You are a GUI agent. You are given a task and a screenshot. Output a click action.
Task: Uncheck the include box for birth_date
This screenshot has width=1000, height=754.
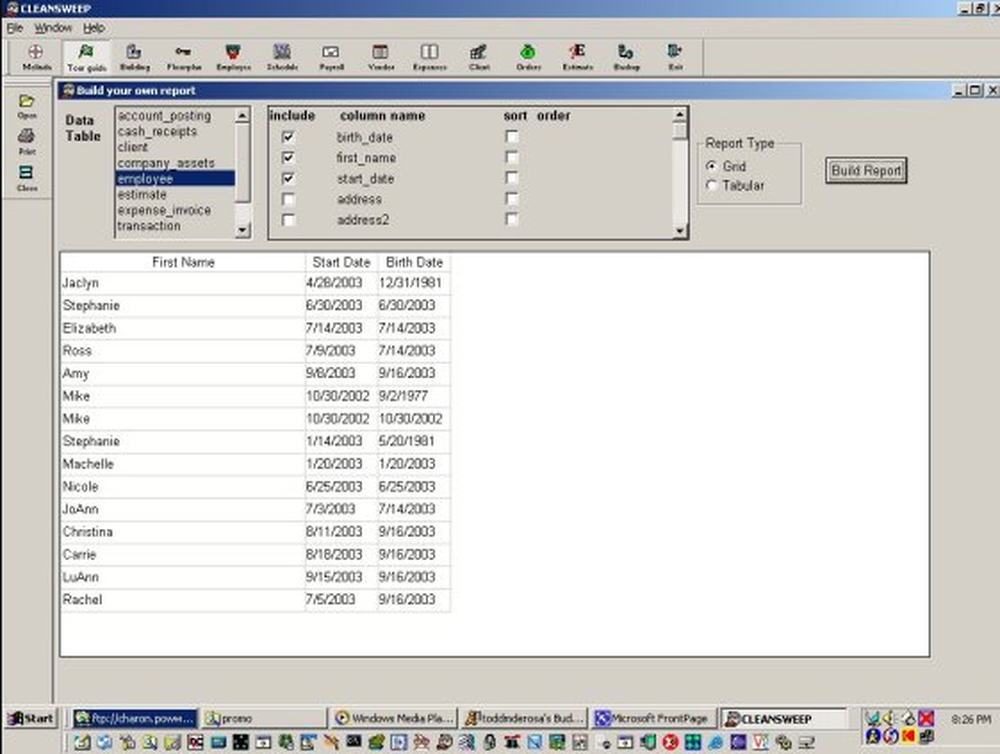point(288,137)
